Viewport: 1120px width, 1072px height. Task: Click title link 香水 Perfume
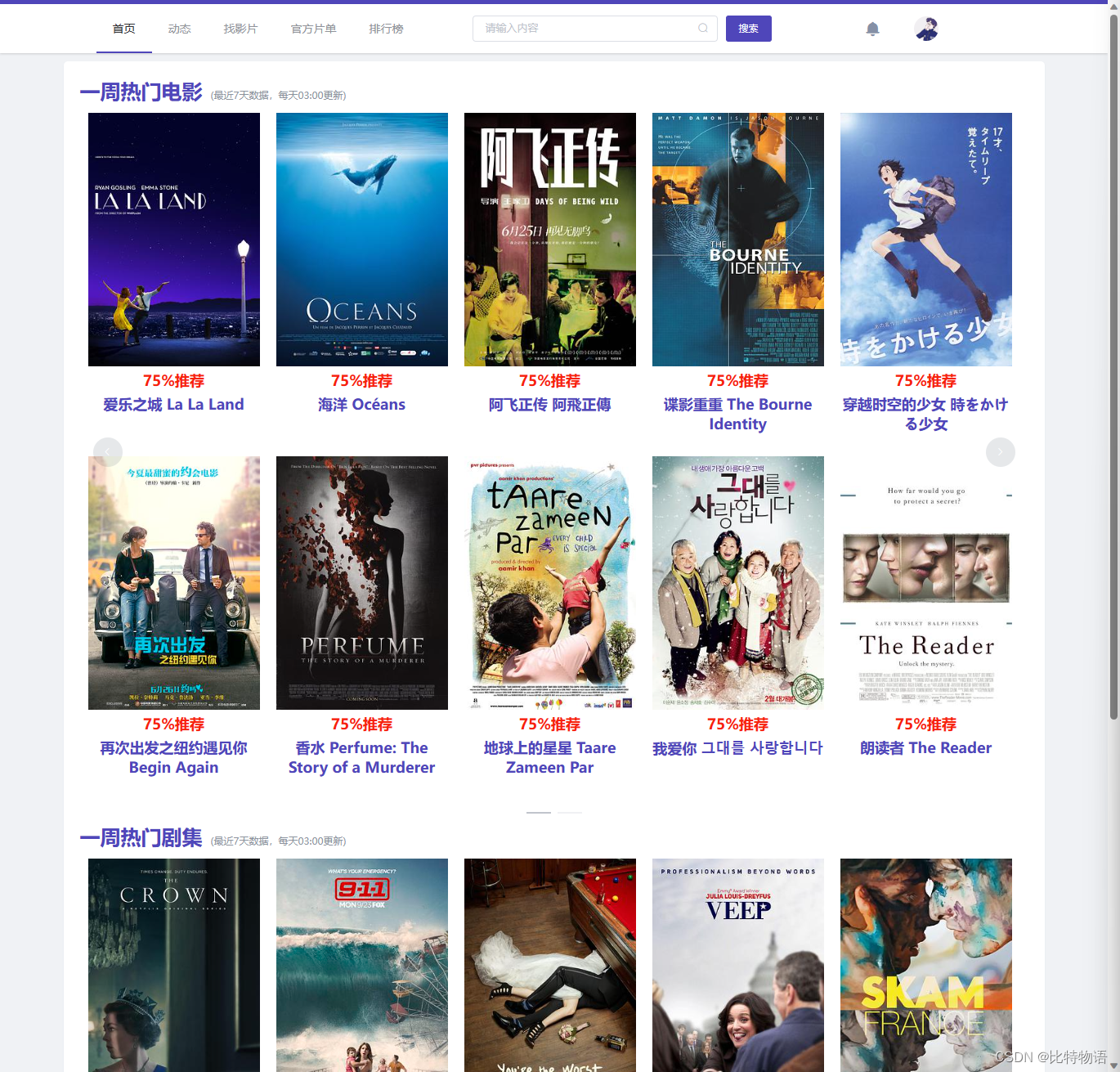361,758
